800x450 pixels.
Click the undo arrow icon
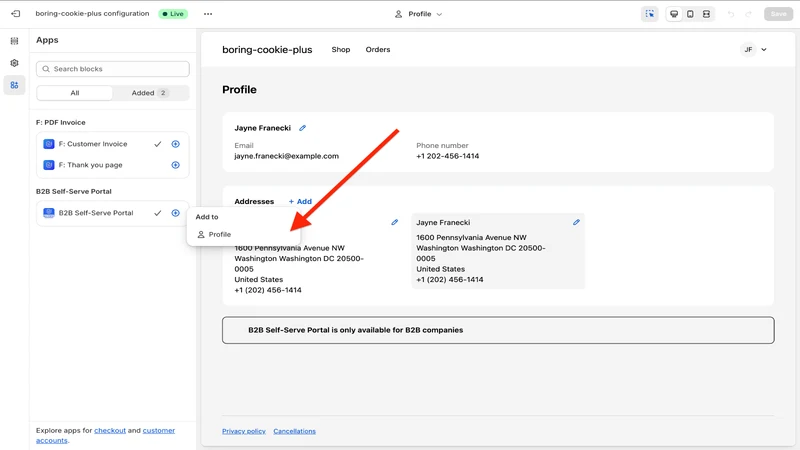pyautogui.click(x=731, y=14)
